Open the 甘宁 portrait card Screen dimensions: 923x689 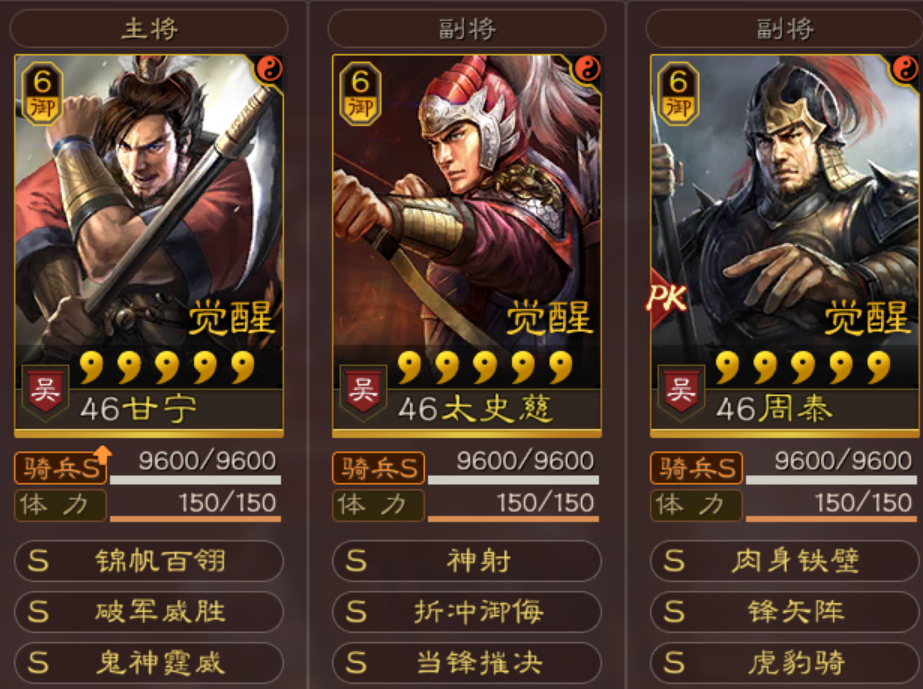coord(149,245)
